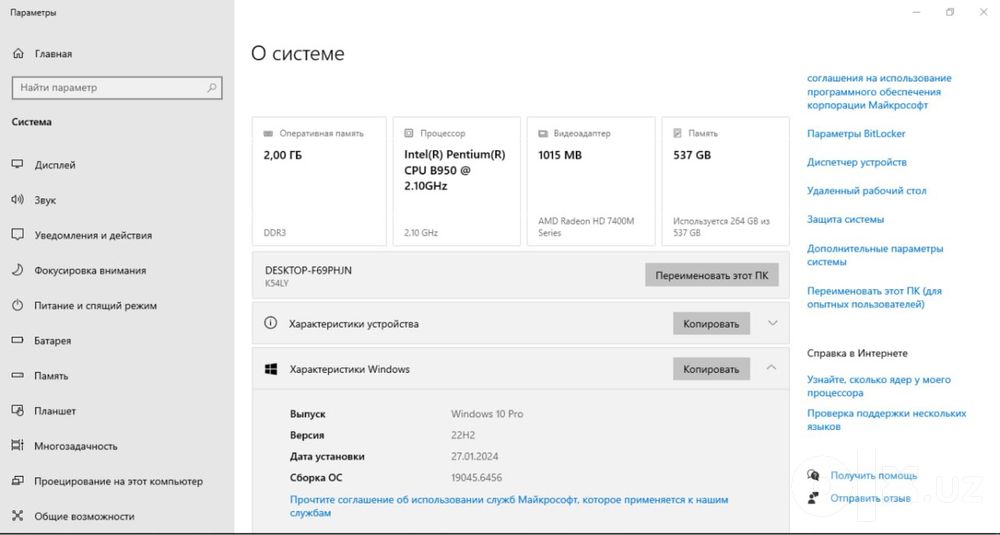Image resolution: width=1000 pixels, height=535 pixels.
Task: Click the Windows 10 Pro edition value
Action: pyautogui.click(x=487, y=414)
